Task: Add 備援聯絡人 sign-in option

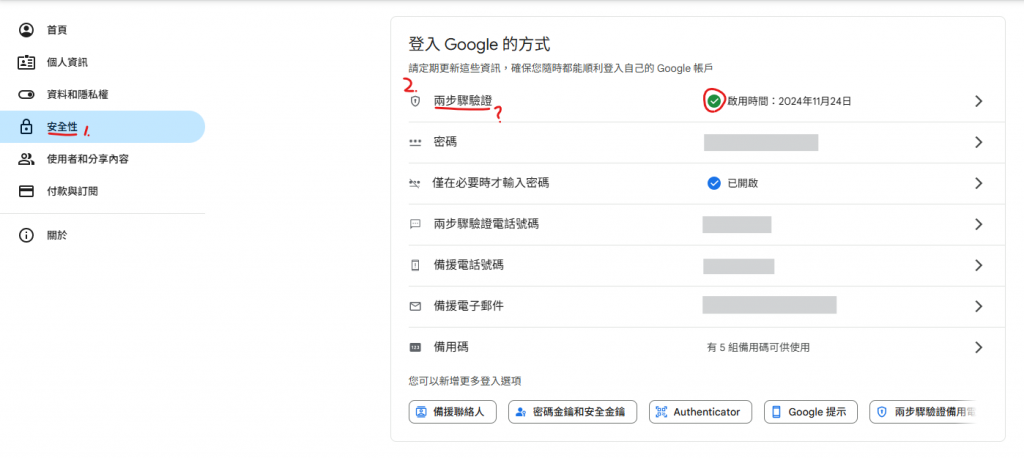Action: 453,412
